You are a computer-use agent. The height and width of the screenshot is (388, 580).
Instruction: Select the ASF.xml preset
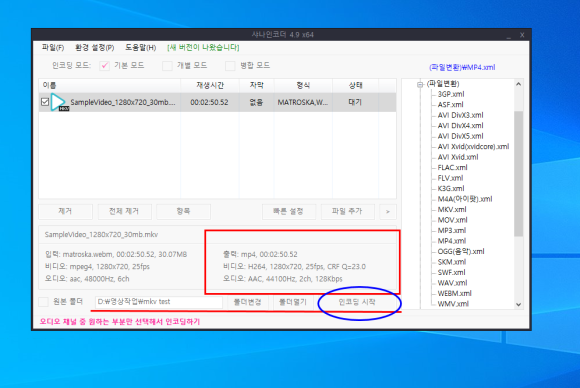pyautogui.click(x=450, y=105)
